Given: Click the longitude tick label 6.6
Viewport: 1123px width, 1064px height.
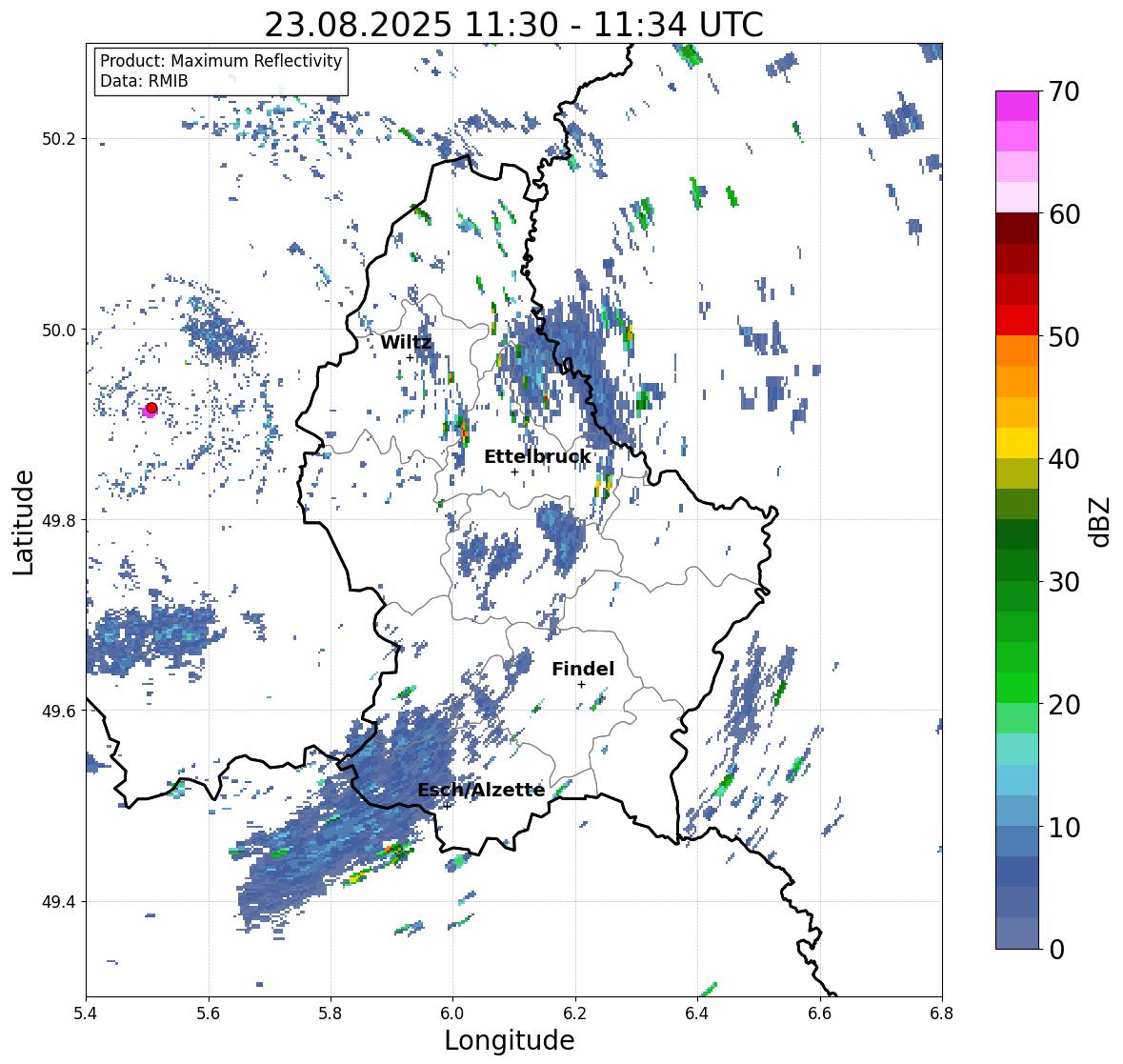Looking at the screenshot, I should tap(820, 1013).
